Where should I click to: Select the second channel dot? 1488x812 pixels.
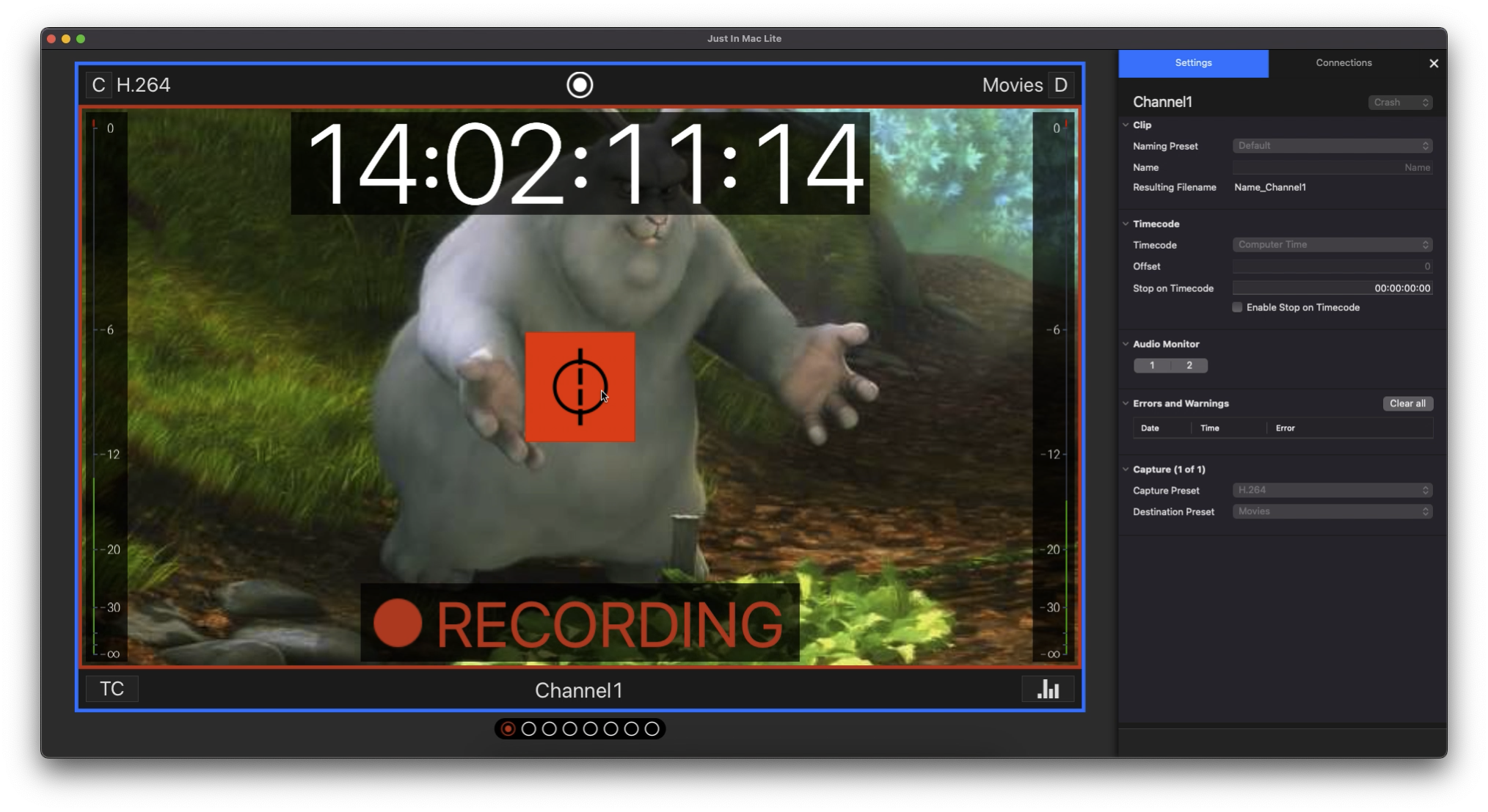528,729
